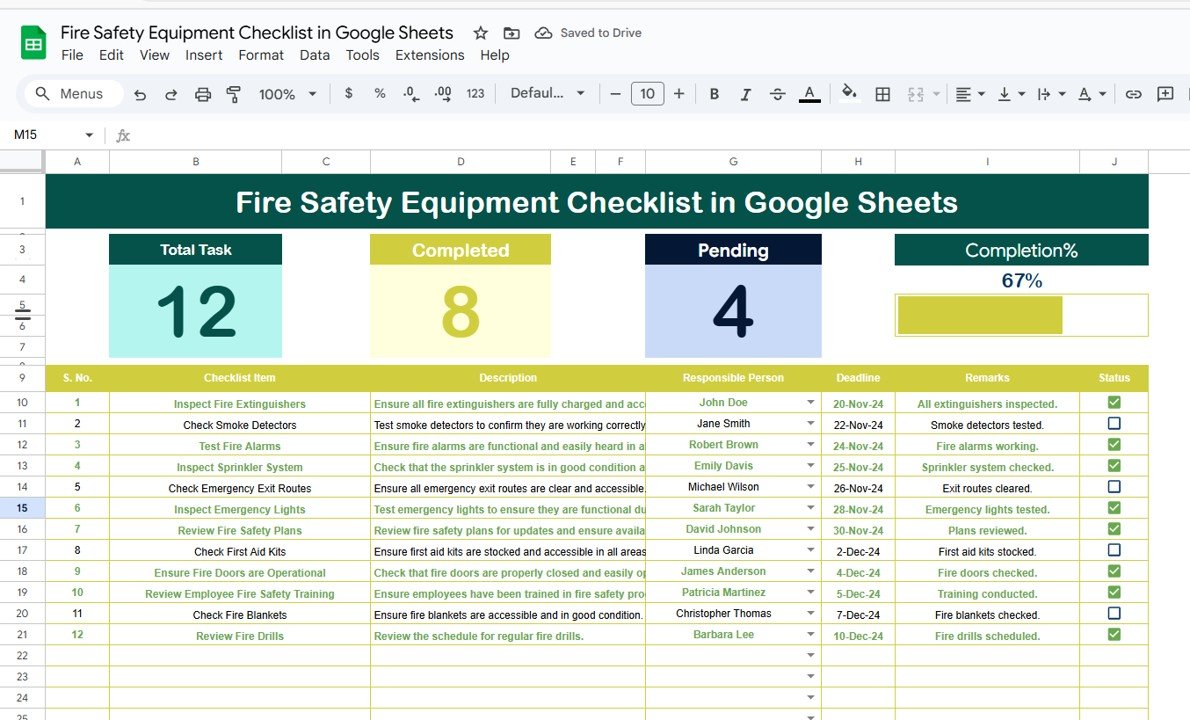The height and width of the screenshot is (720, 1190).
Task: Click the Undo arrow icon
Action: click(140, 94)
